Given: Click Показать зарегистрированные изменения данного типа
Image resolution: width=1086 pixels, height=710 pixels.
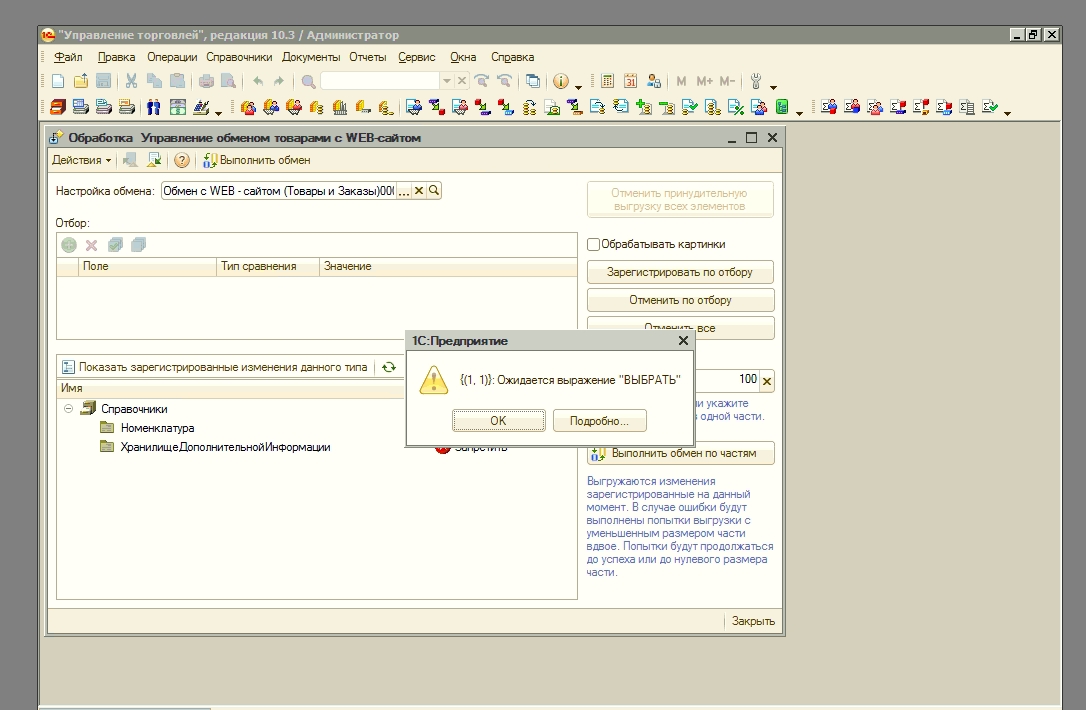Looking at the screenshot, I should pyautogui.click(x=215, y=367).
